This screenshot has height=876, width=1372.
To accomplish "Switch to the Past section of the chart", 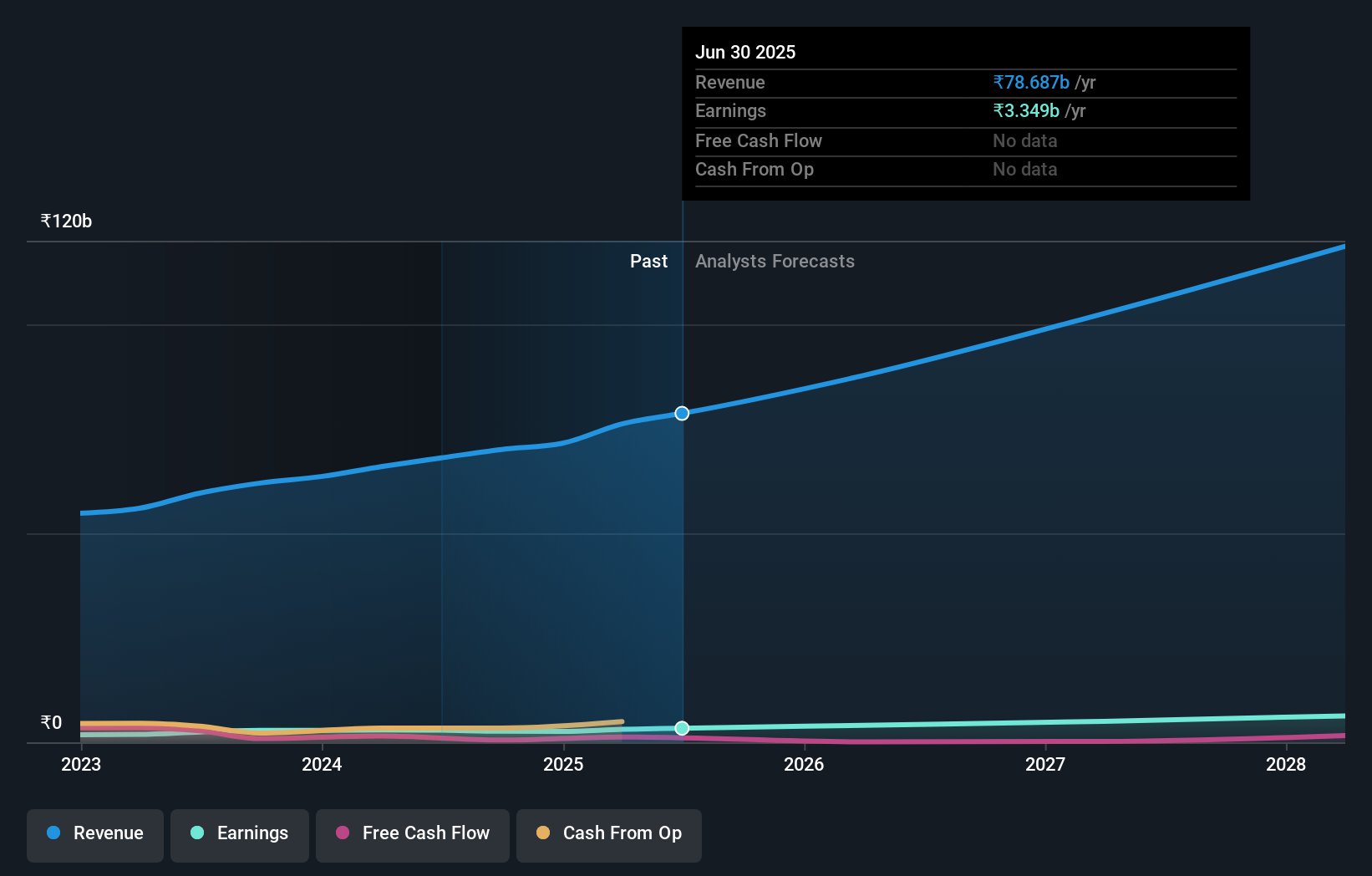I will [648, 261].
